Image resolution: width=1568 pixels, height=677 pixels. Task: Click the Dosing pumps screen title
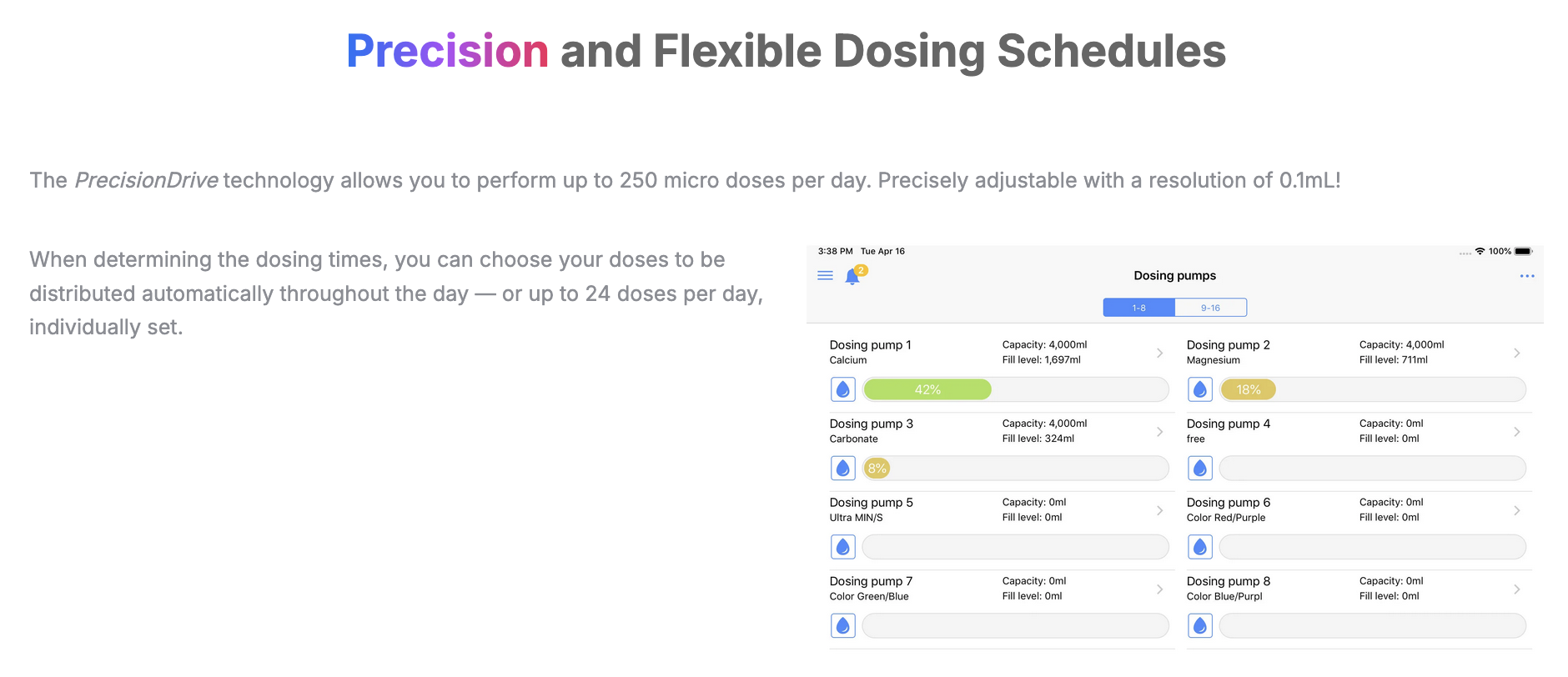coord(1174,275)
